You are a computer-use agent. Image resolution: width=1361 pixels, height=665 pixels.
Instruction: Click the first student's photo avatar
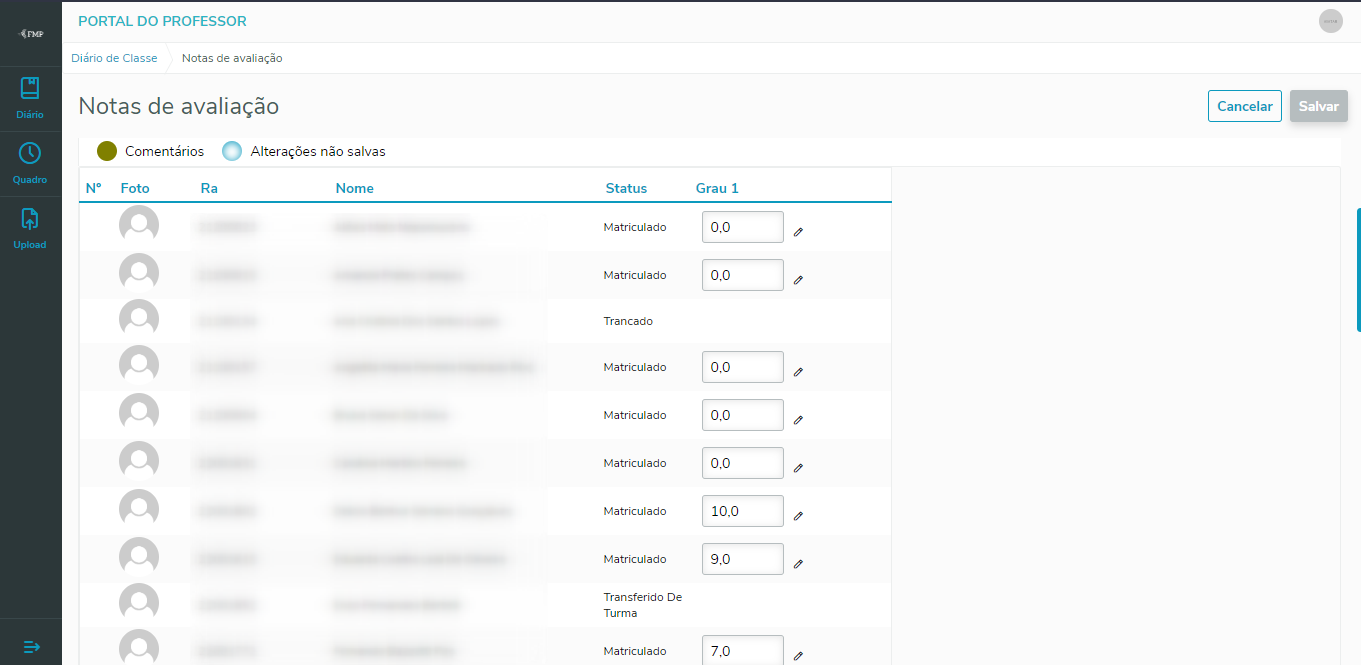pyautogui.click(x=139, y=226)
